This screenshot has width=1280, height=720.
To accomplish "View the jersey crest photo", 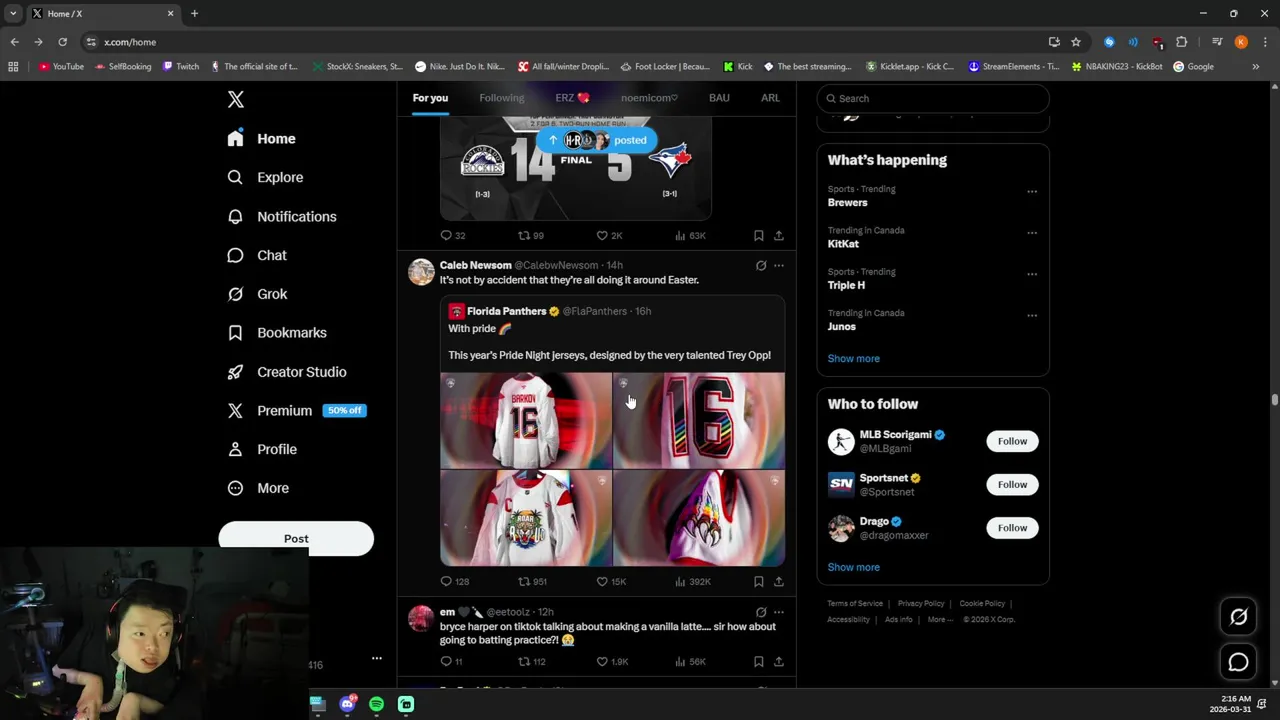I will [526, 518].
